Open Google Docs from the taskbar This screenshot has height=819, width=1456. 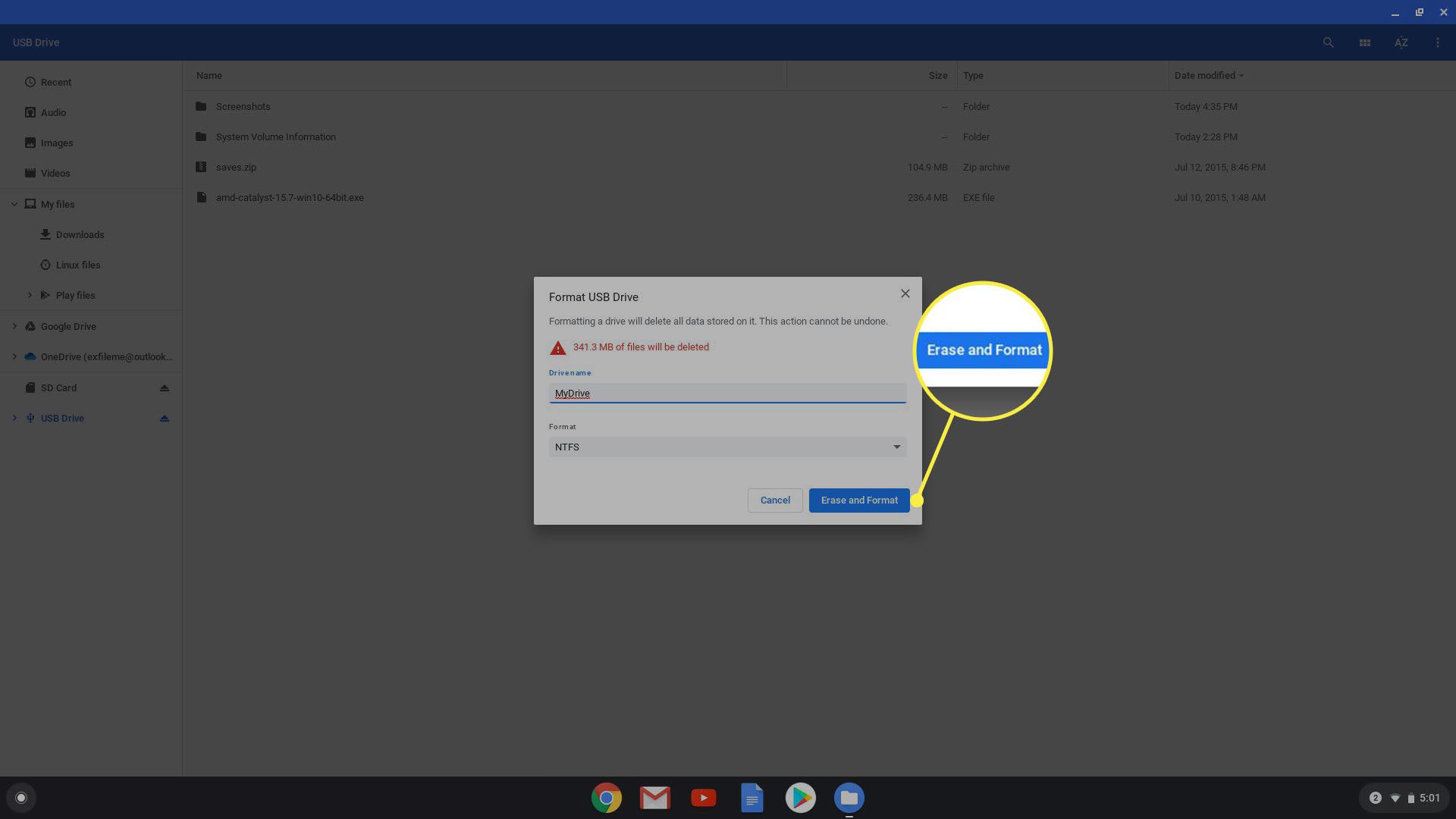coord(752,797)
